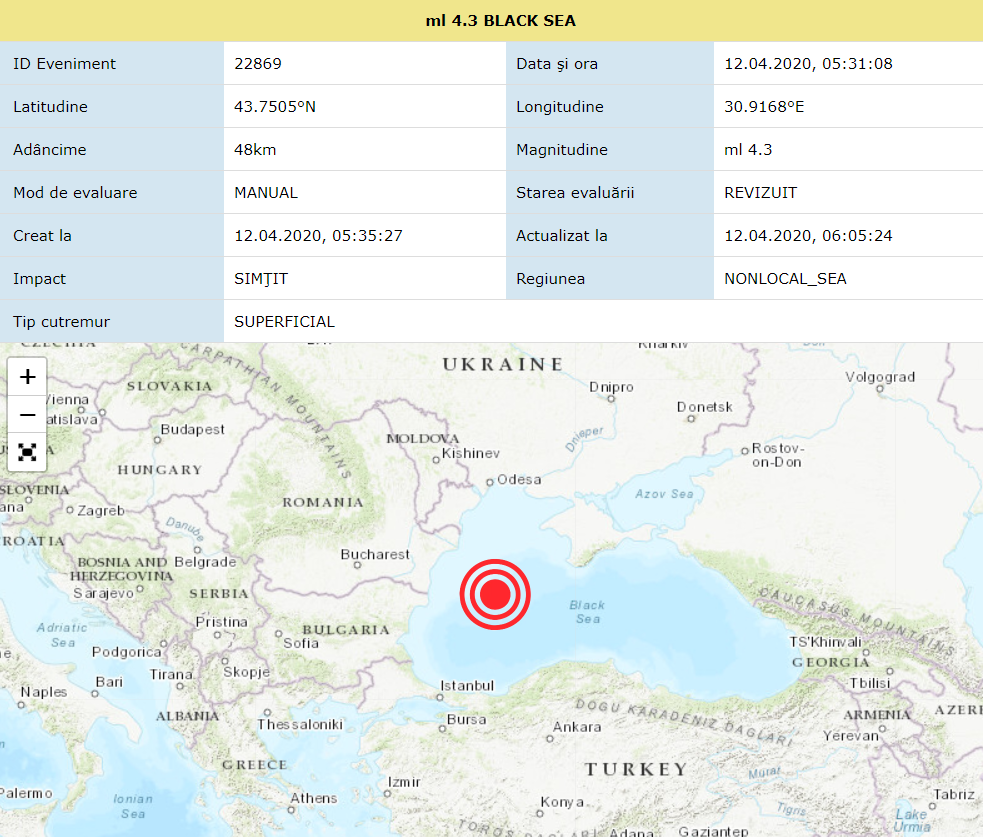Click the longitude value 30.9168°E

764,107
